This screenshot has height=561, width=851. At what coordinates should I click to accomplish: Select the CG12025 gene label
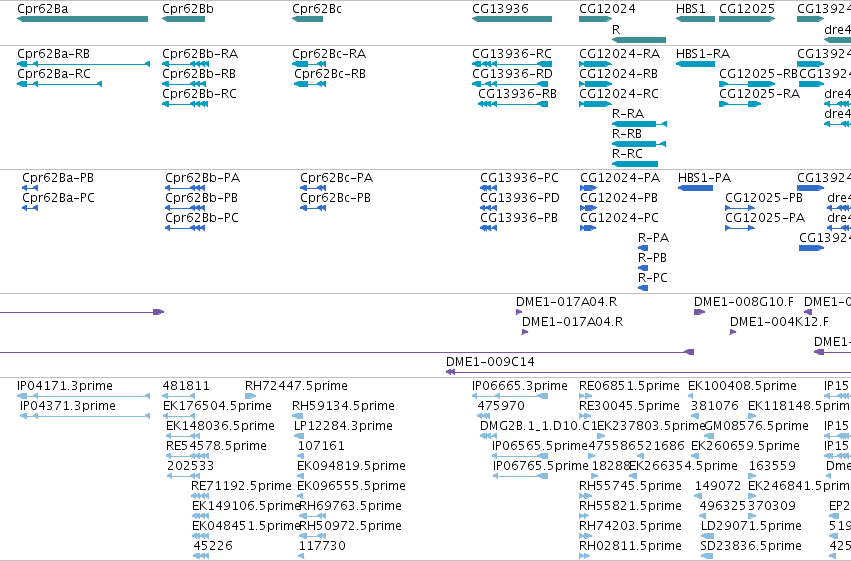[747, 9]
